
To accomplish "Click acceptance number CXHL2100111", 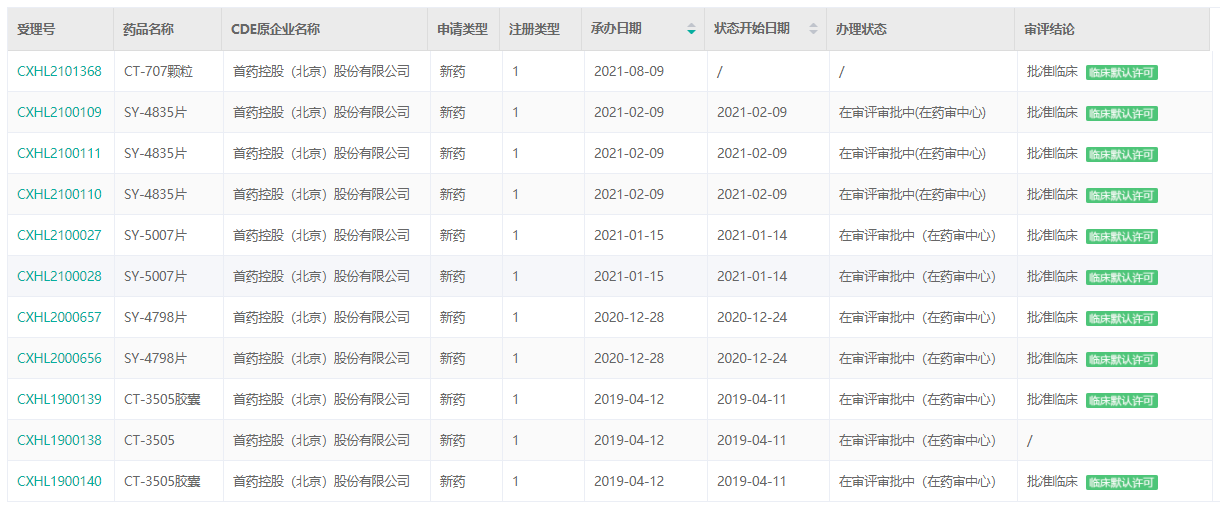I will tap(59, 154).
